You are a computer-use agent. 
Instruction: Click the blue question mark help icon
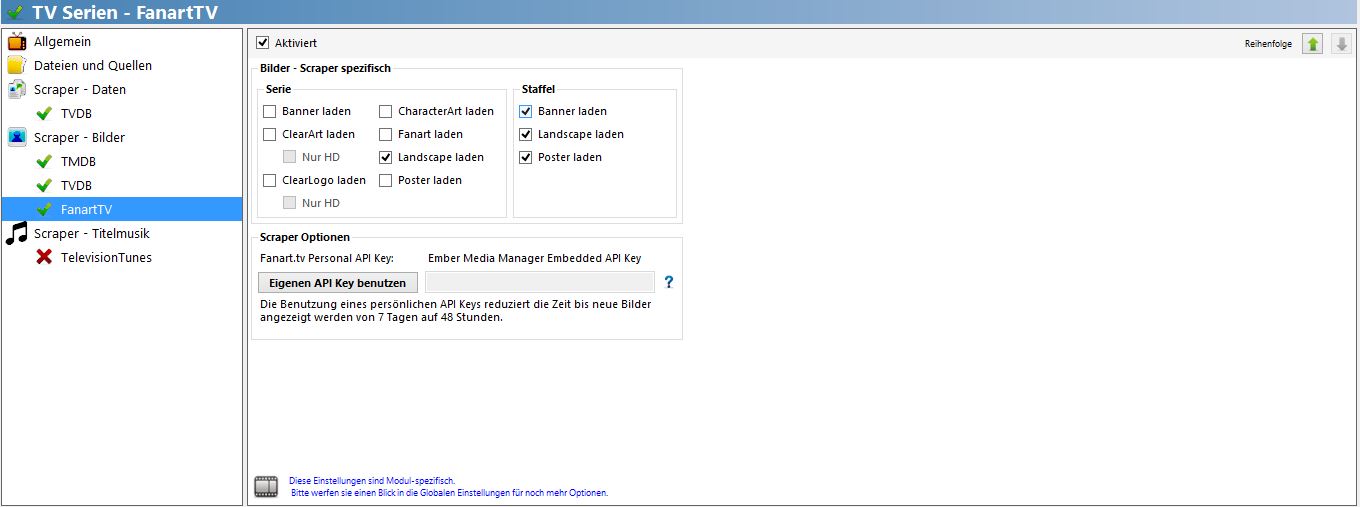(x=669, y=282)
